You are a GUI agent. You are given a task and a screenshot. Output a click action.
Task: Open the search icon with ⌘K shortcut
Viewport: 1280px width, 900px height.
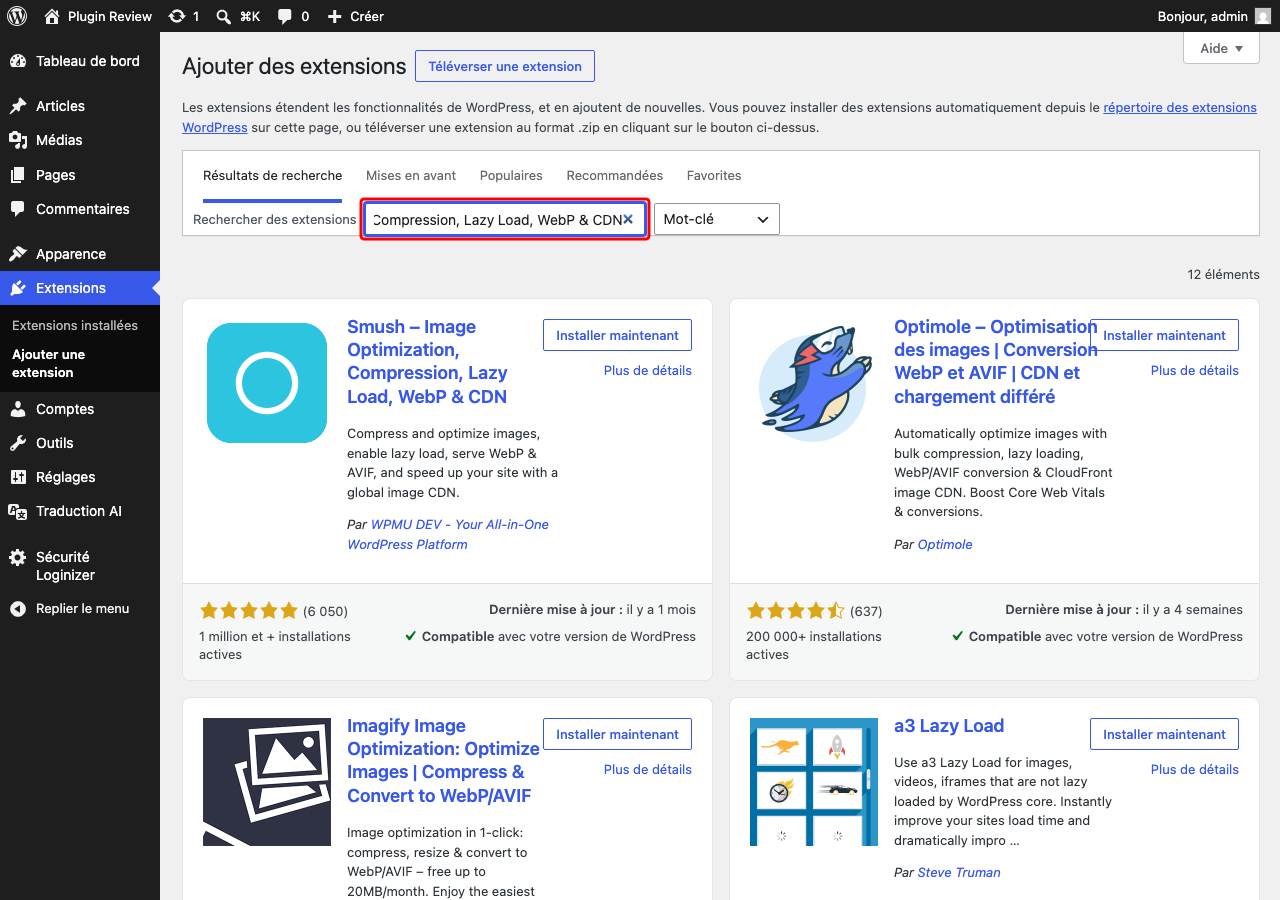coord(223,16)
